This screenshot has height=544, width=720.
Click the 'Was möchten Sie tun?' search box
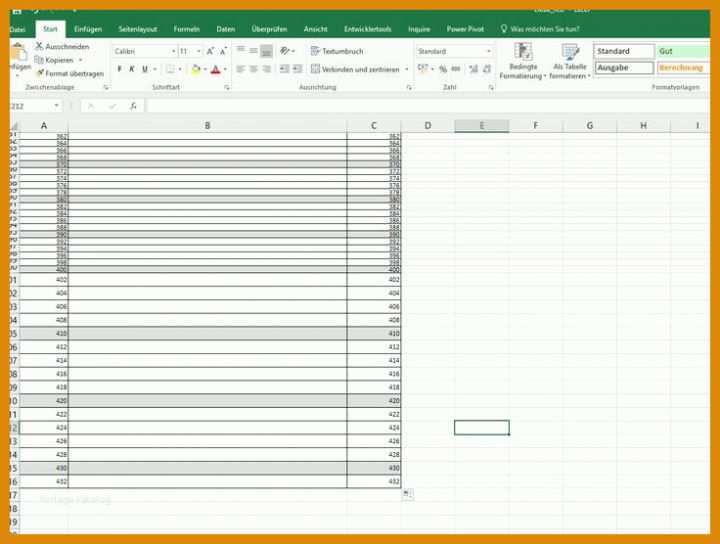click(540, 29)
